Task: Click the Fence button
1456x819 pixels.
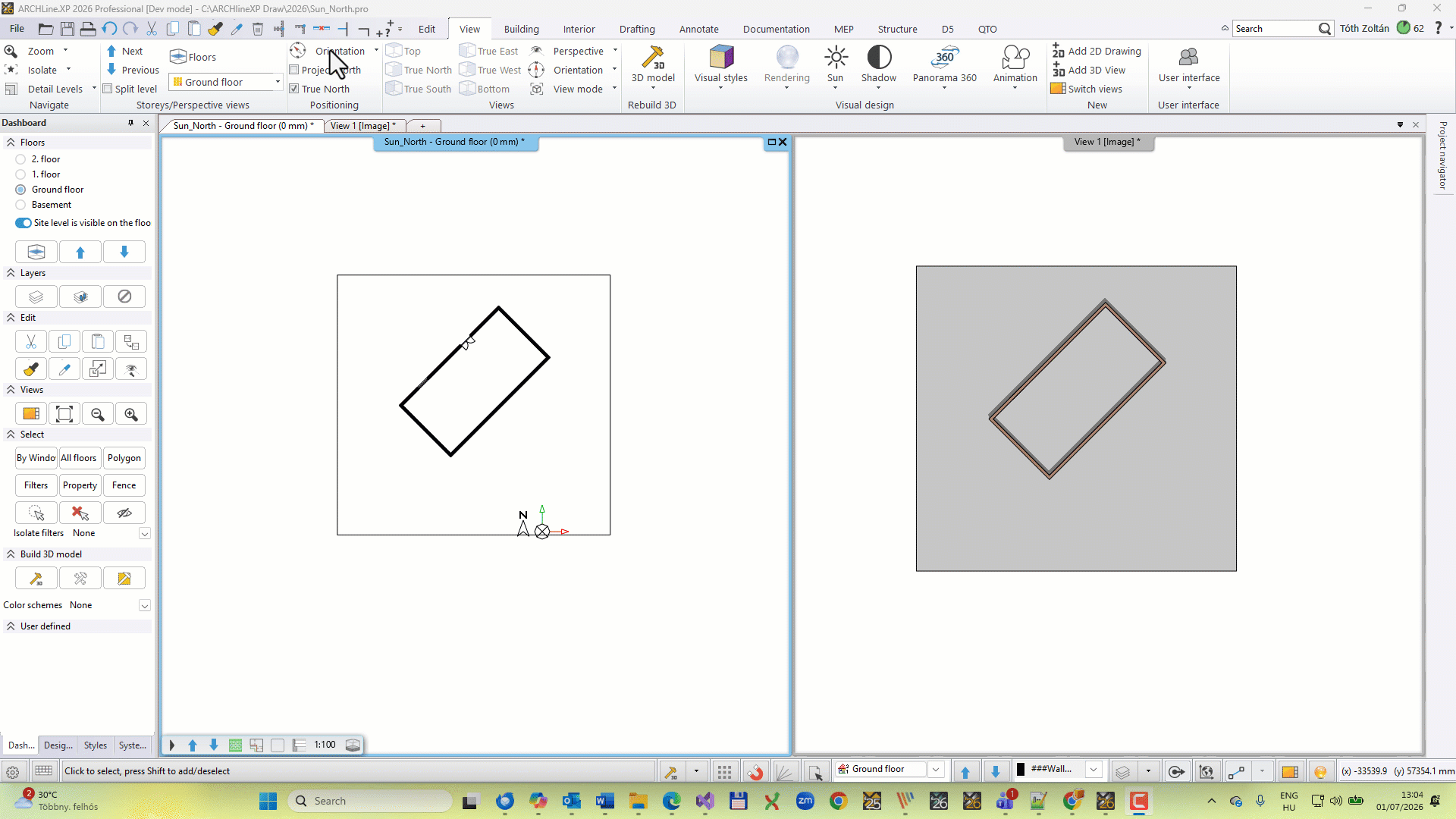Action: 124,485
